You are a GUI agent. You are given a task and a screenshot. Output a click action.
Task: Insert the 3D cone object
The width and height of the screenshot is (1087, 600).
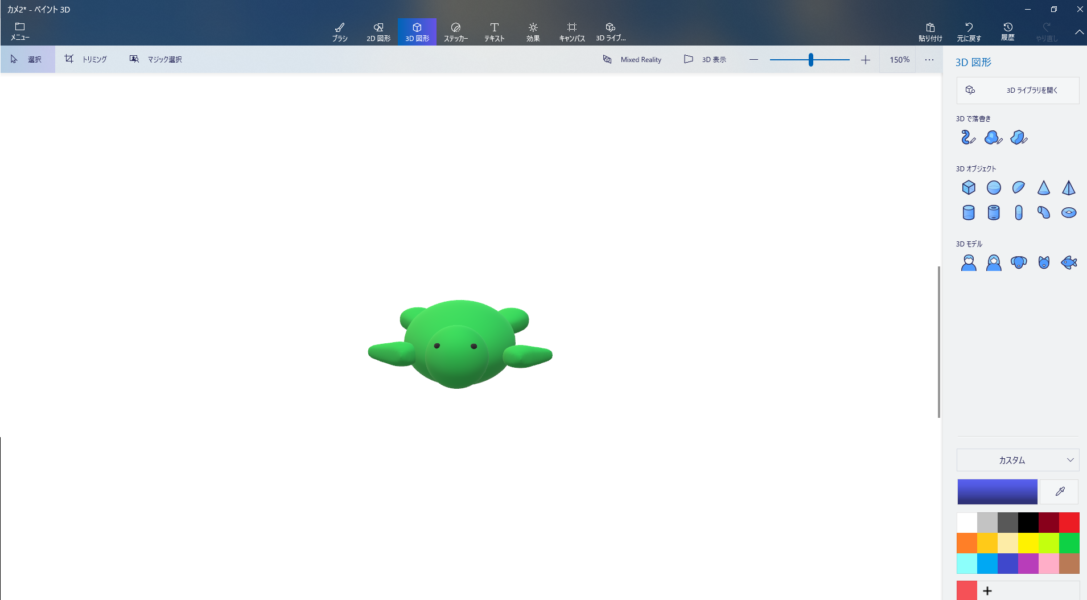click(1043, 187)
